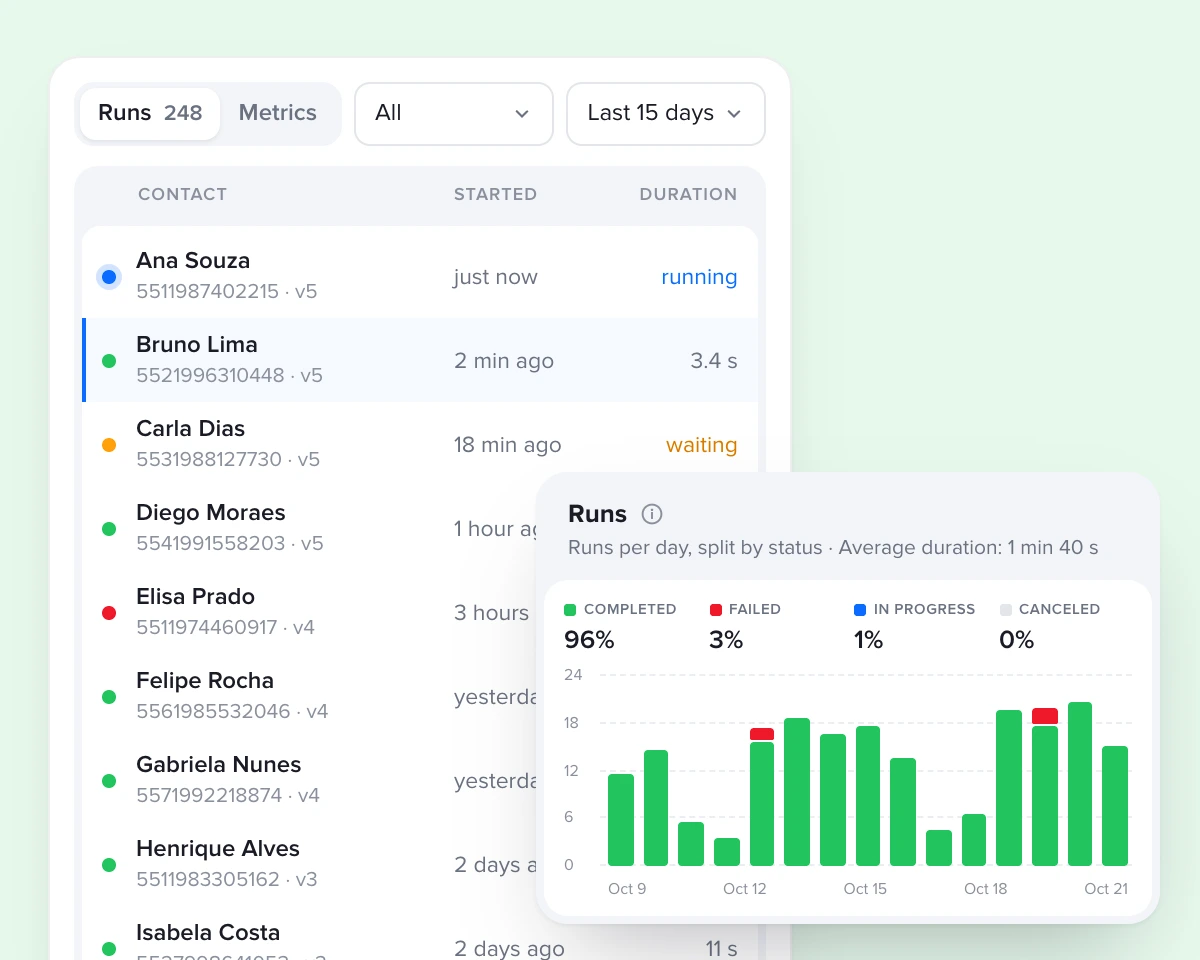This screenshot has height=960, width=1200.
Task: Click the green bar above Oct 9
Action: (621, 820)
